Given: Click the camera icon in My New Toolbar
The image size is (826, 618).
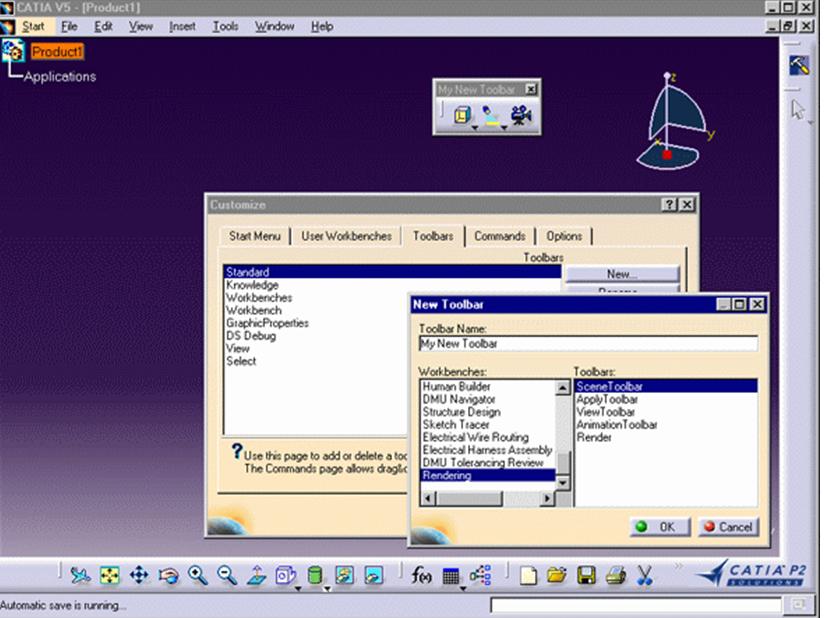Looking at the screenshot, I should [521, 115].
